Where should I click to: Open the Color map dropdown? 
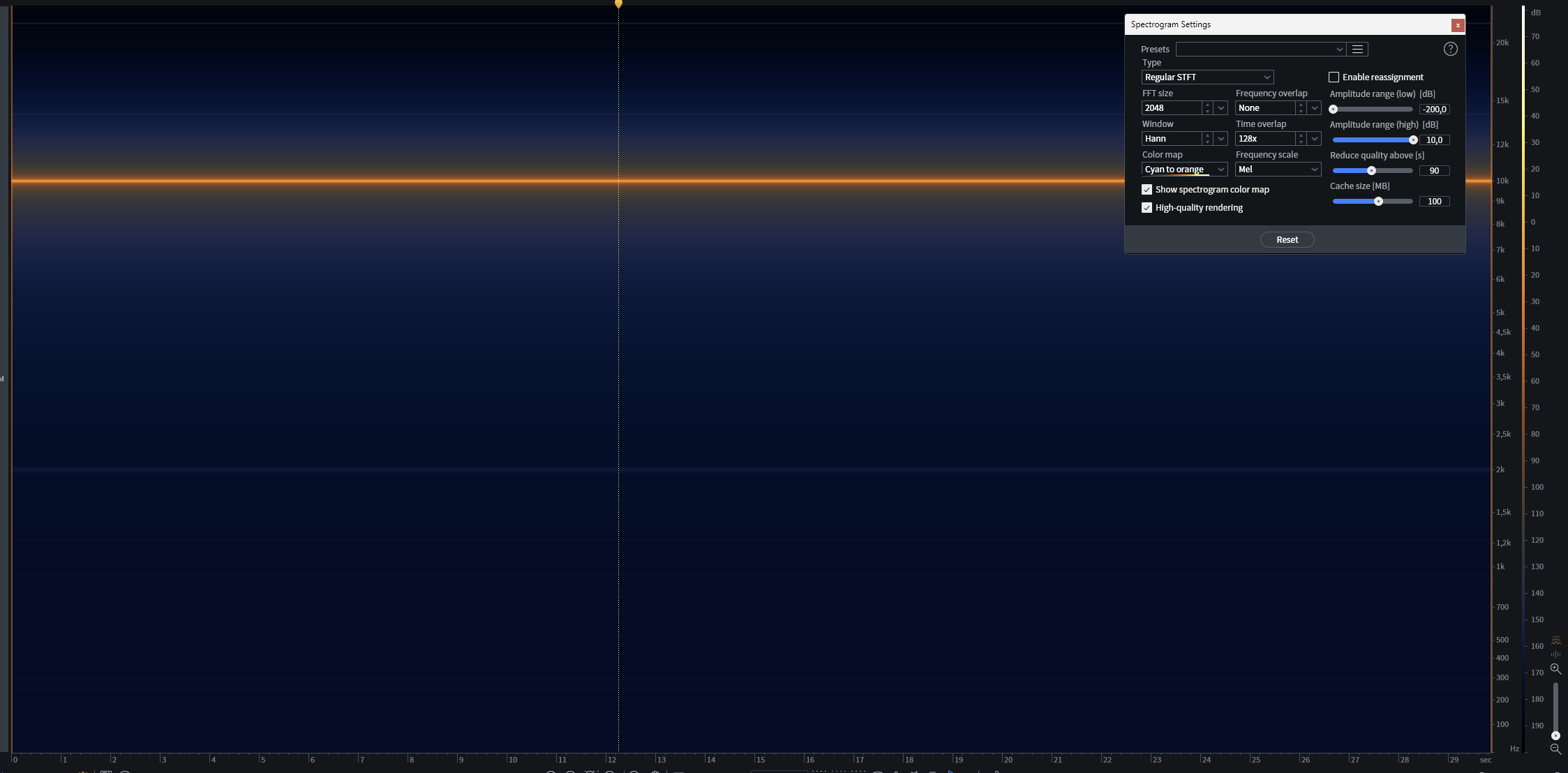click(1184, 170)
